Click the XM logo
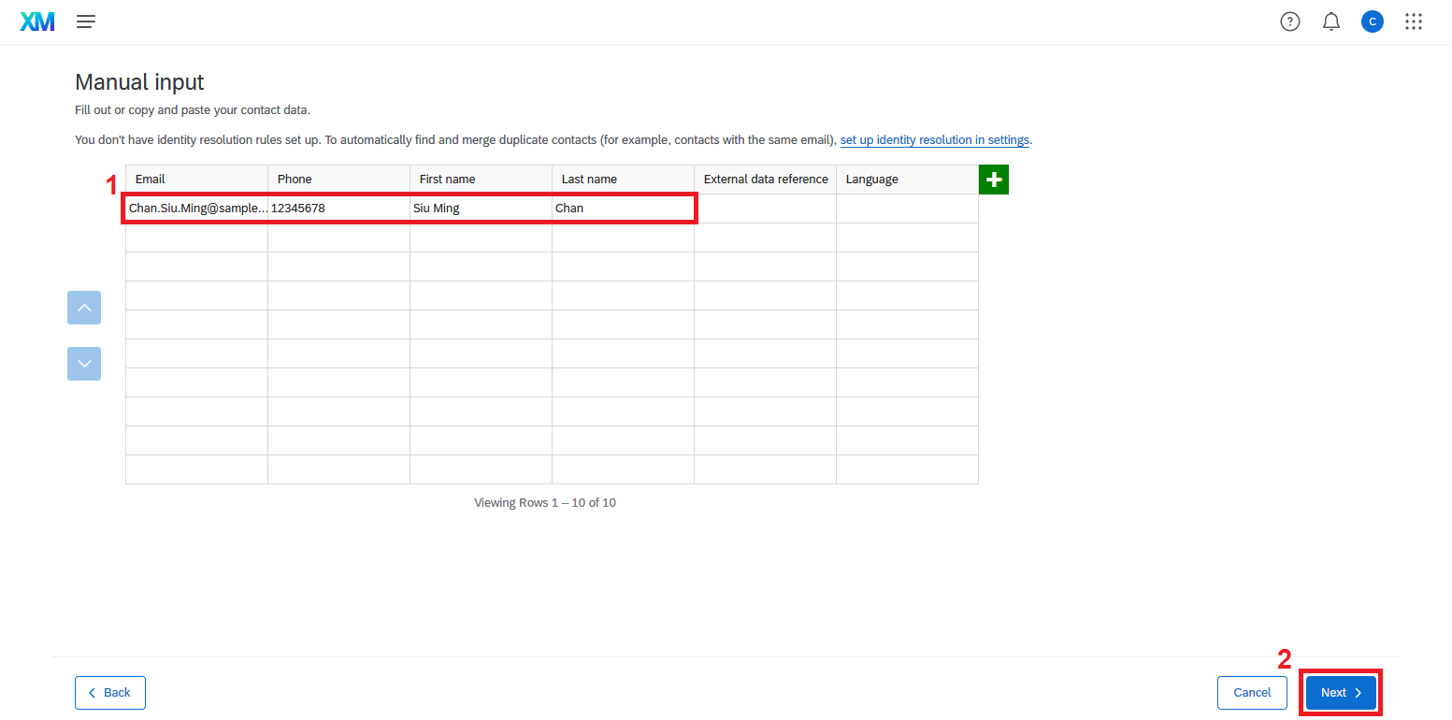The width and height of the screenshot is (1452, 720). (37, 21)
